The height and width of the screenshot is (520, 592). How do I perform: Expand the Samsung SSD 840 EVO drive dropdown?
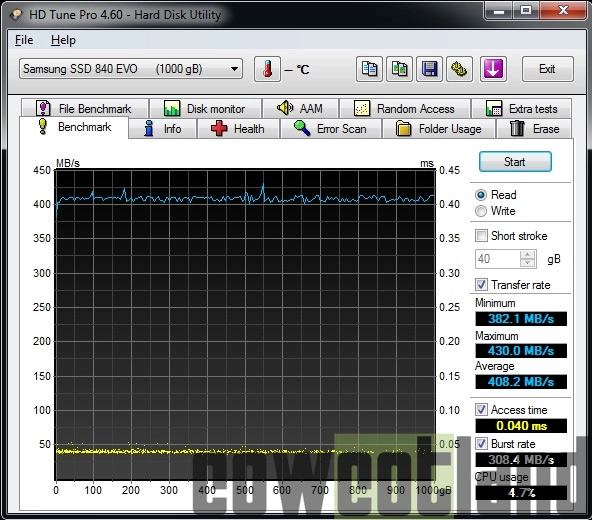[131, 69]
